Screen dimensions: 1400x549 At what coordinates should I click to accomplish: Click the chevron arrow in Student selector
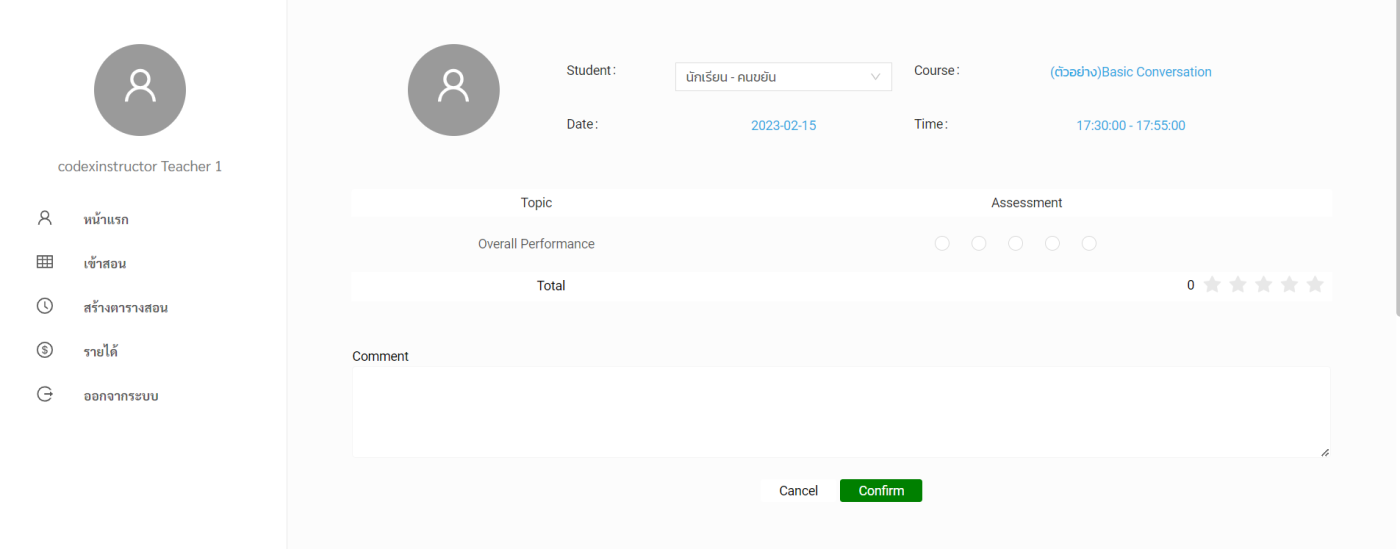pyautogui.click(x=876, y=77)
